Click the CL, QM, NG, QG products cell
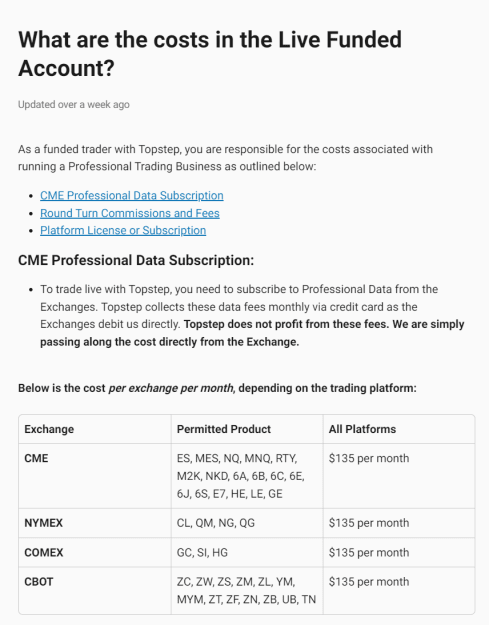This screenshot has height=625, width=489. pyautogui.click(x=216, y=523)
